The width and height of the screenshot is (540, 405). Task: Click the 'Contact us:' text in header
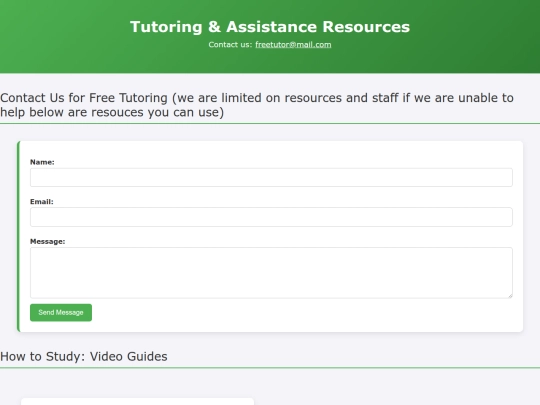coord(230,45)
